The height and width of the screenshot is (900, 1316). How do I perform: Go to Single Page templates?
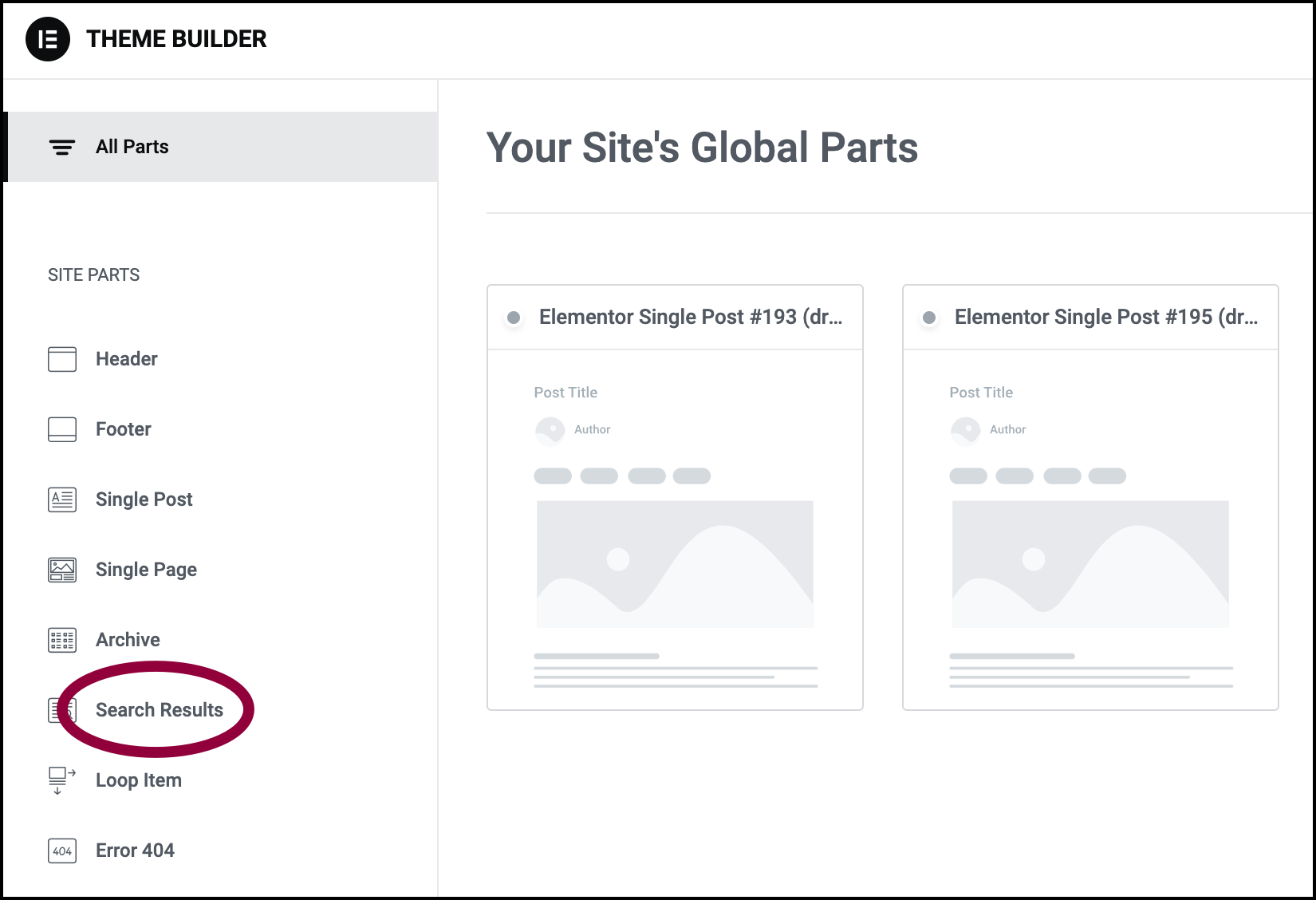click(147, 570)
